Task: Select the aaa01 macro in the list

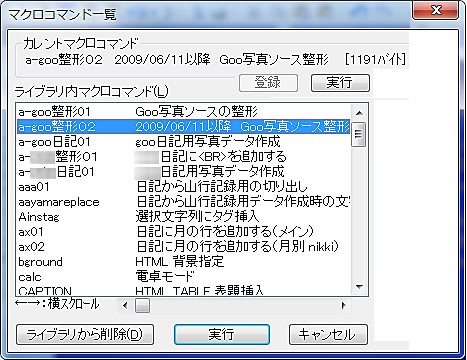Action: click(183, 187)
